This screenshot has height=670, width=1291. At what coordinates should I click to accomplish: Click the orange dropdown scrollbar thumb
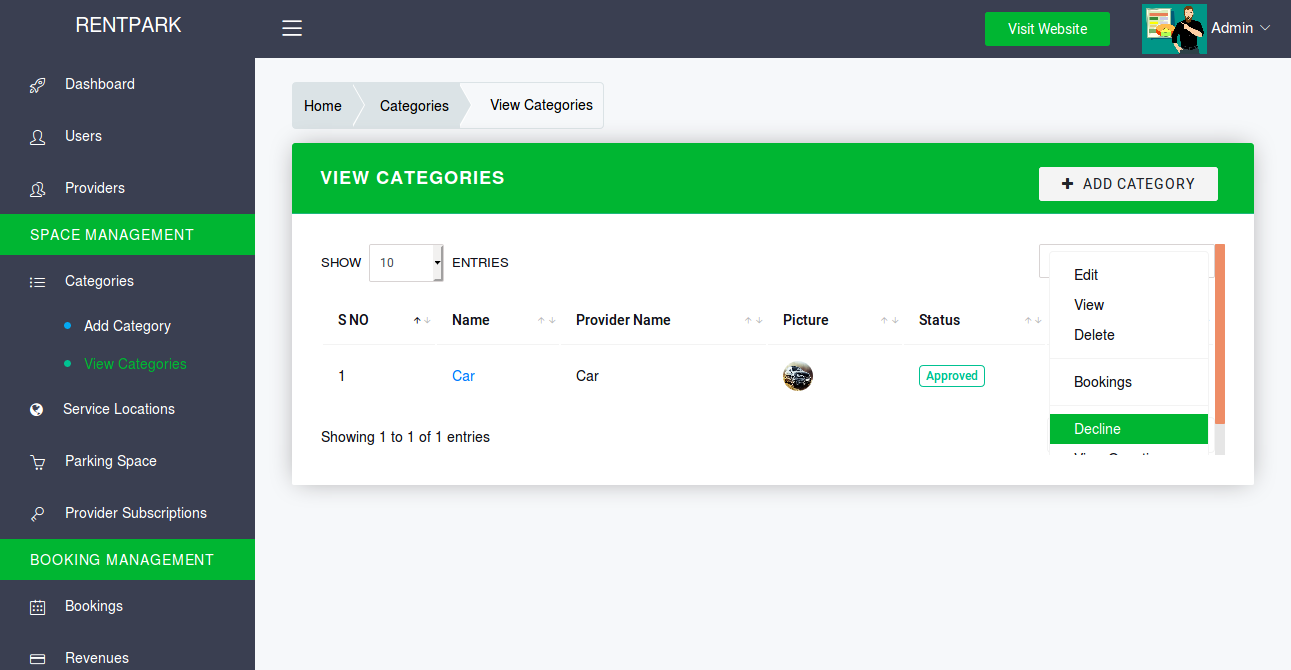[1220, 334]
